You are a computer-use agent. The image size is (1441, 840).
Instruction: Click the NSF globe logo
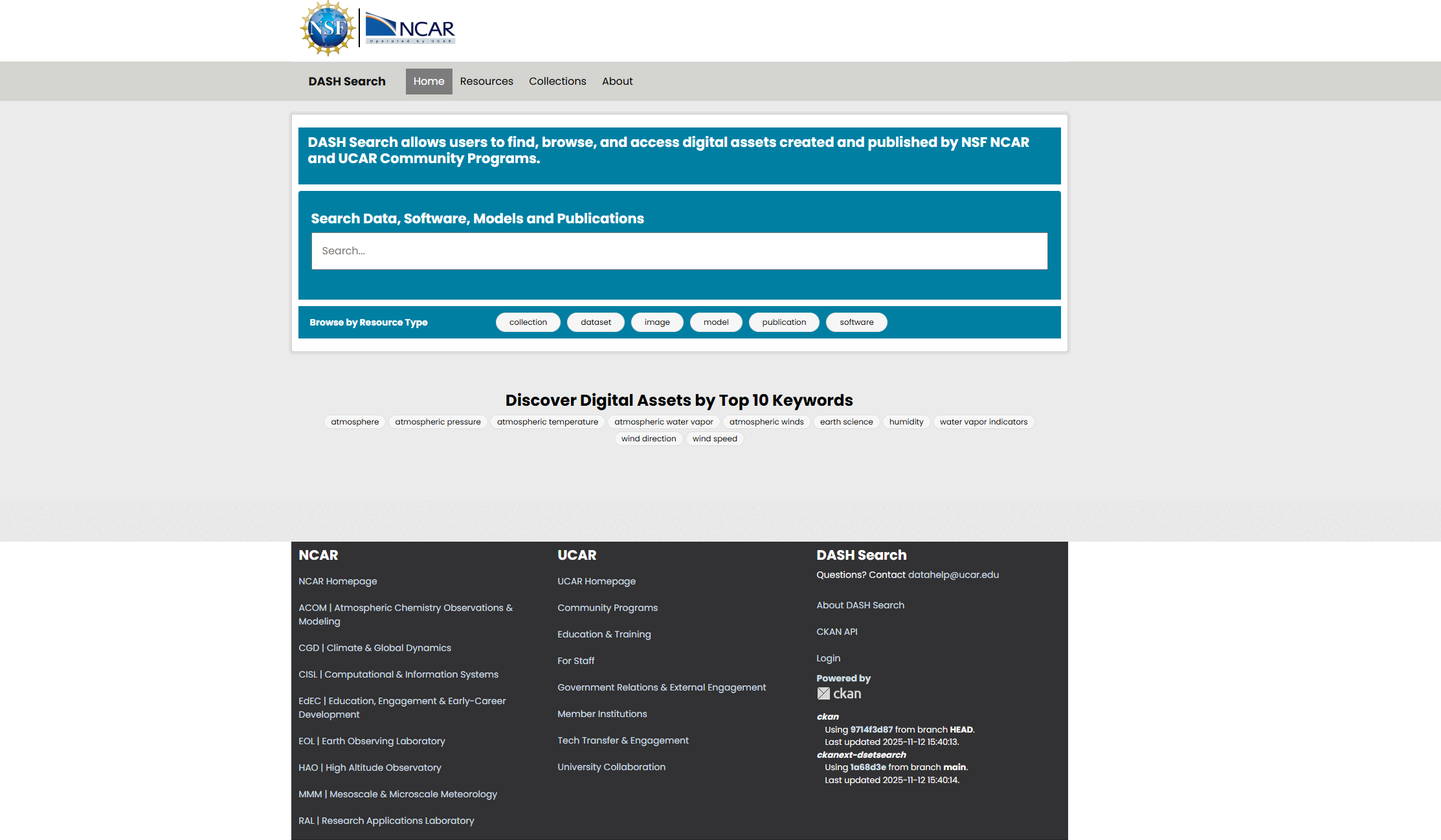click(326, 28)
